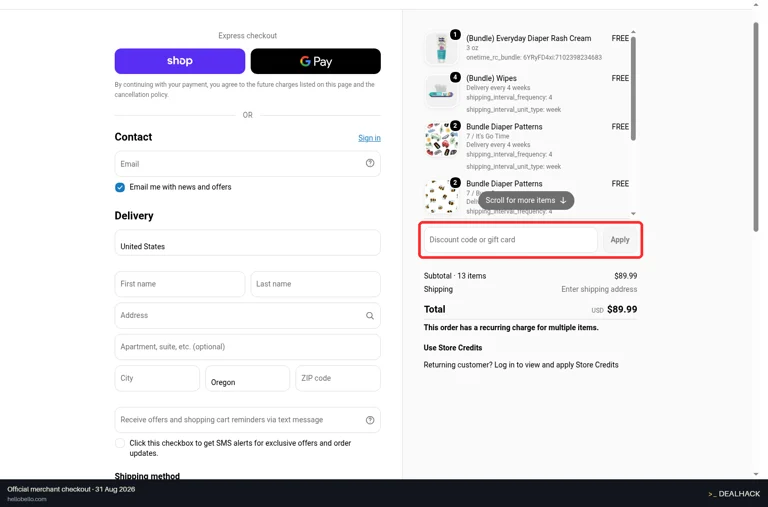Screen dimensions: 768x507
Task: Click the Discount code or gift card field
Action: (x=510, y=240)
